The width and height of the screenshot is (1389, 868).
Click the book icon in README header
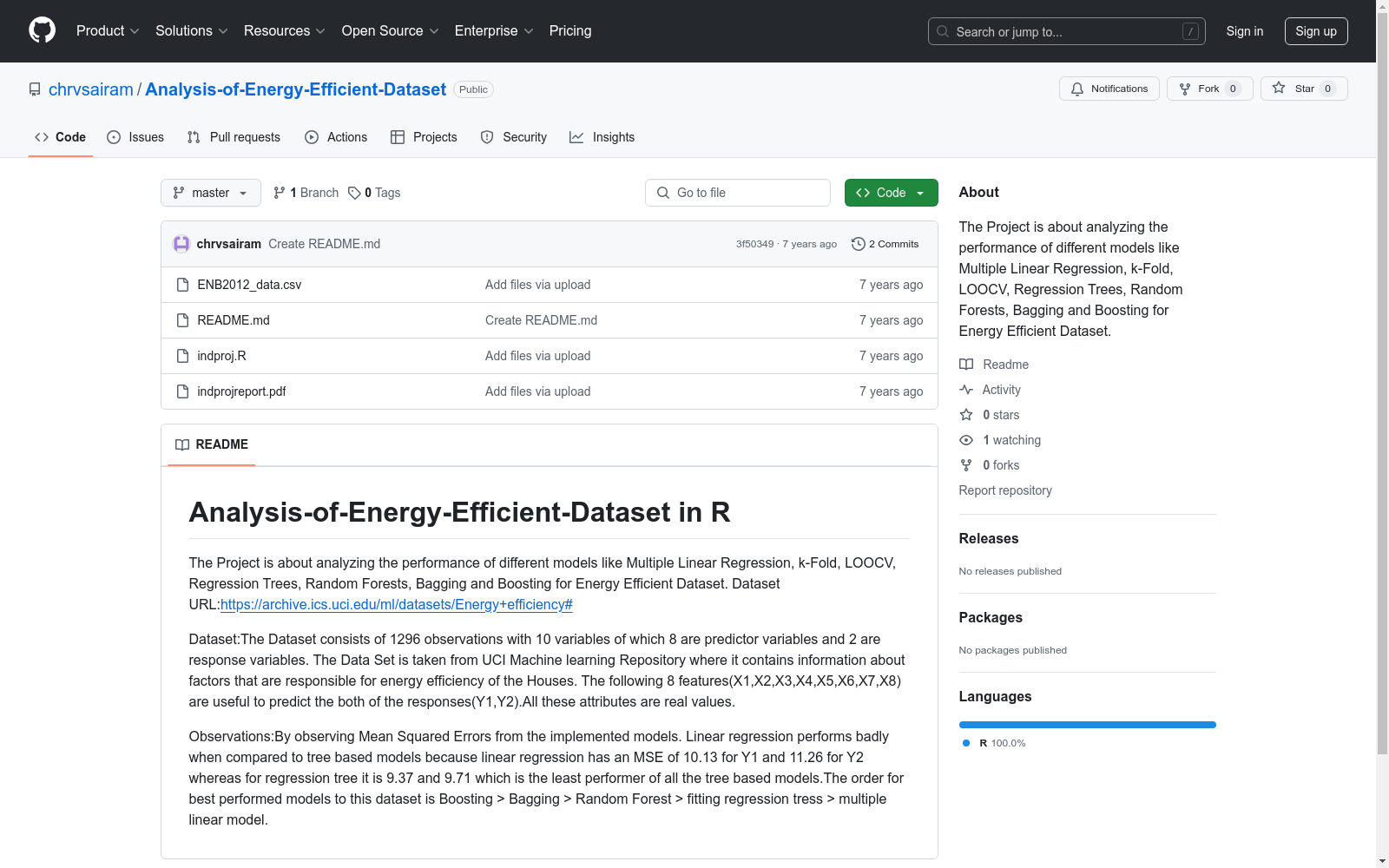[x=182, y=444]
